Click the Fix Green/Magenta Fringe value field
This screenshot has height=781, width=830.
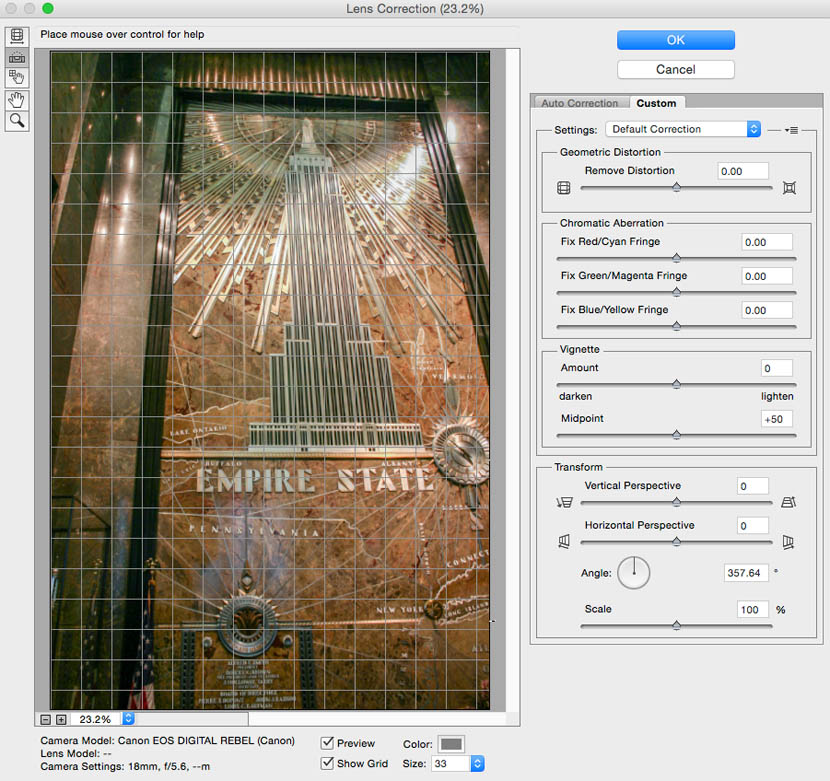click(766, 276)
